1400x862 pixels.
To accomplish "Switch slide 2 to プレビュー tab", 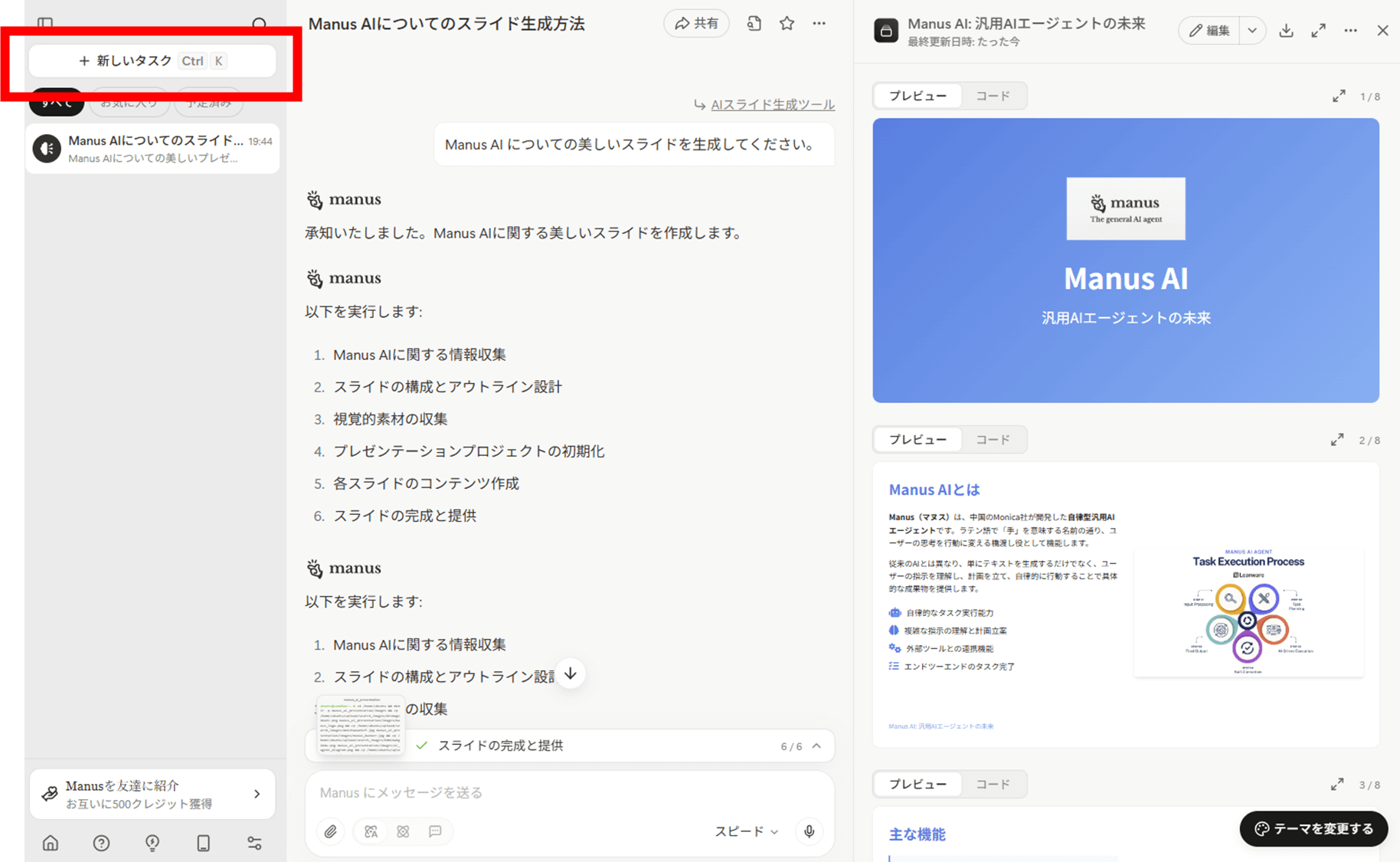I will tap(918, 440).
